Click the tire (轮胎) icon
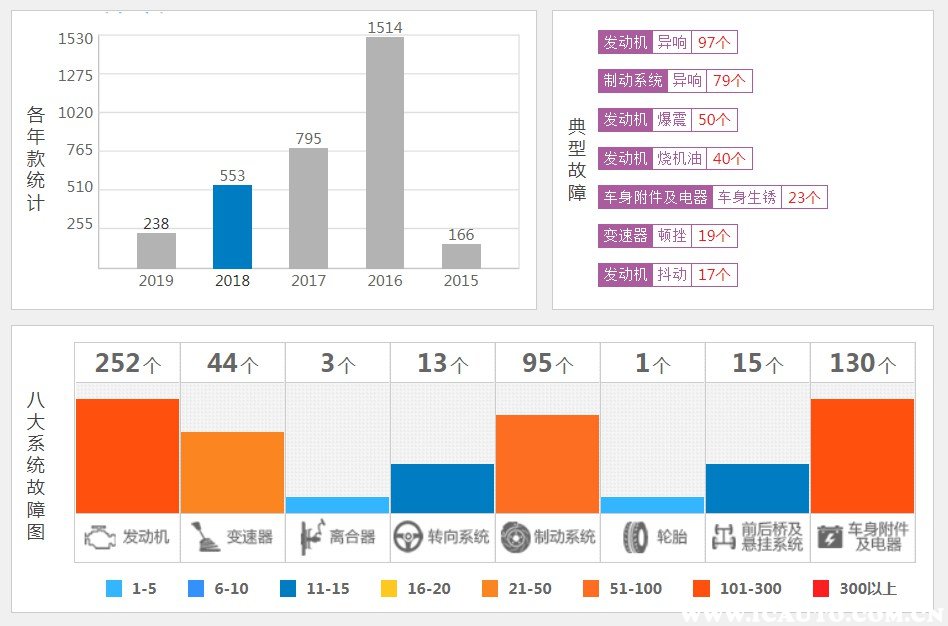948x626 pixels. pyautogui.click(x=634, y=537)
